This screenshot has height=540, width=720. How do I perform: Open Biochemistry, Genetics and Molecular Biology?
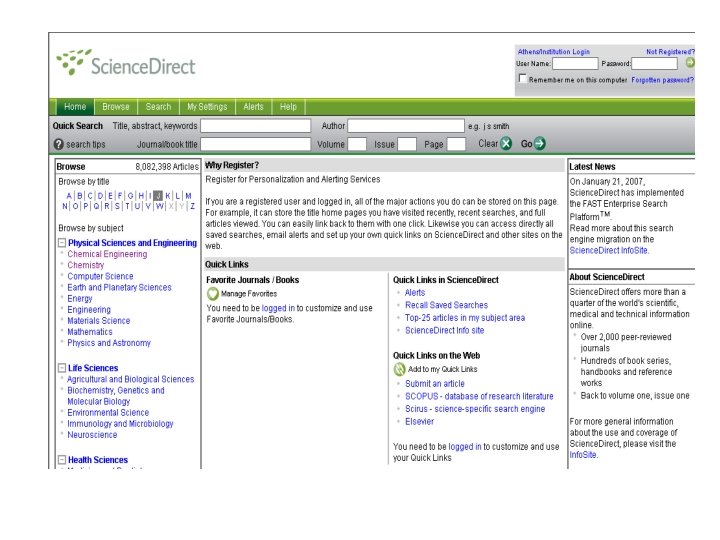(x=116, y=395)
